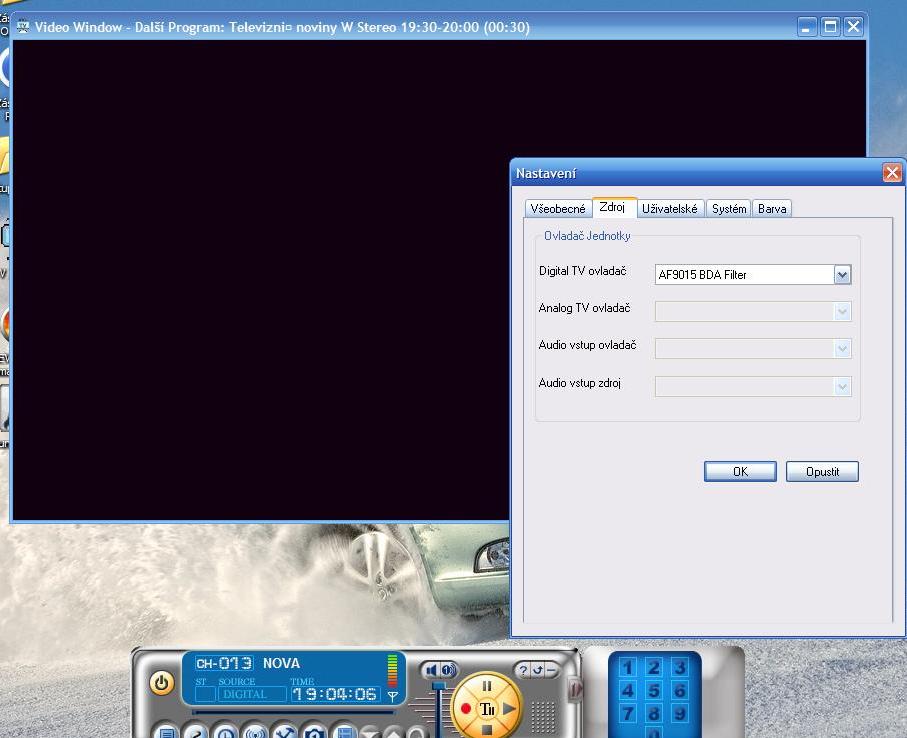Expand the Audio vstup ovladač dropdown
This screenshot has height=738, width=907.
click(842, 349)
